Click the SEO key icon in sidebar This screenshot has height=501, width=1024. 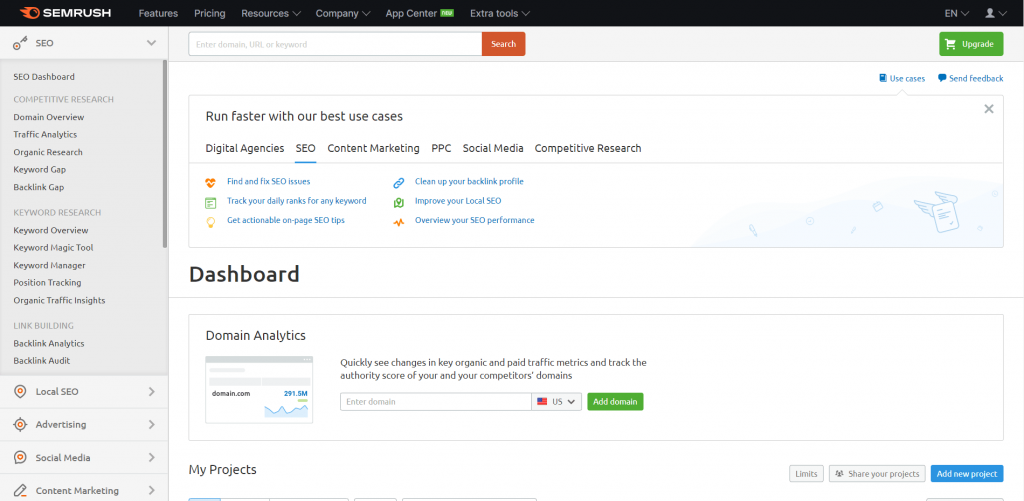tap(20, 43)
